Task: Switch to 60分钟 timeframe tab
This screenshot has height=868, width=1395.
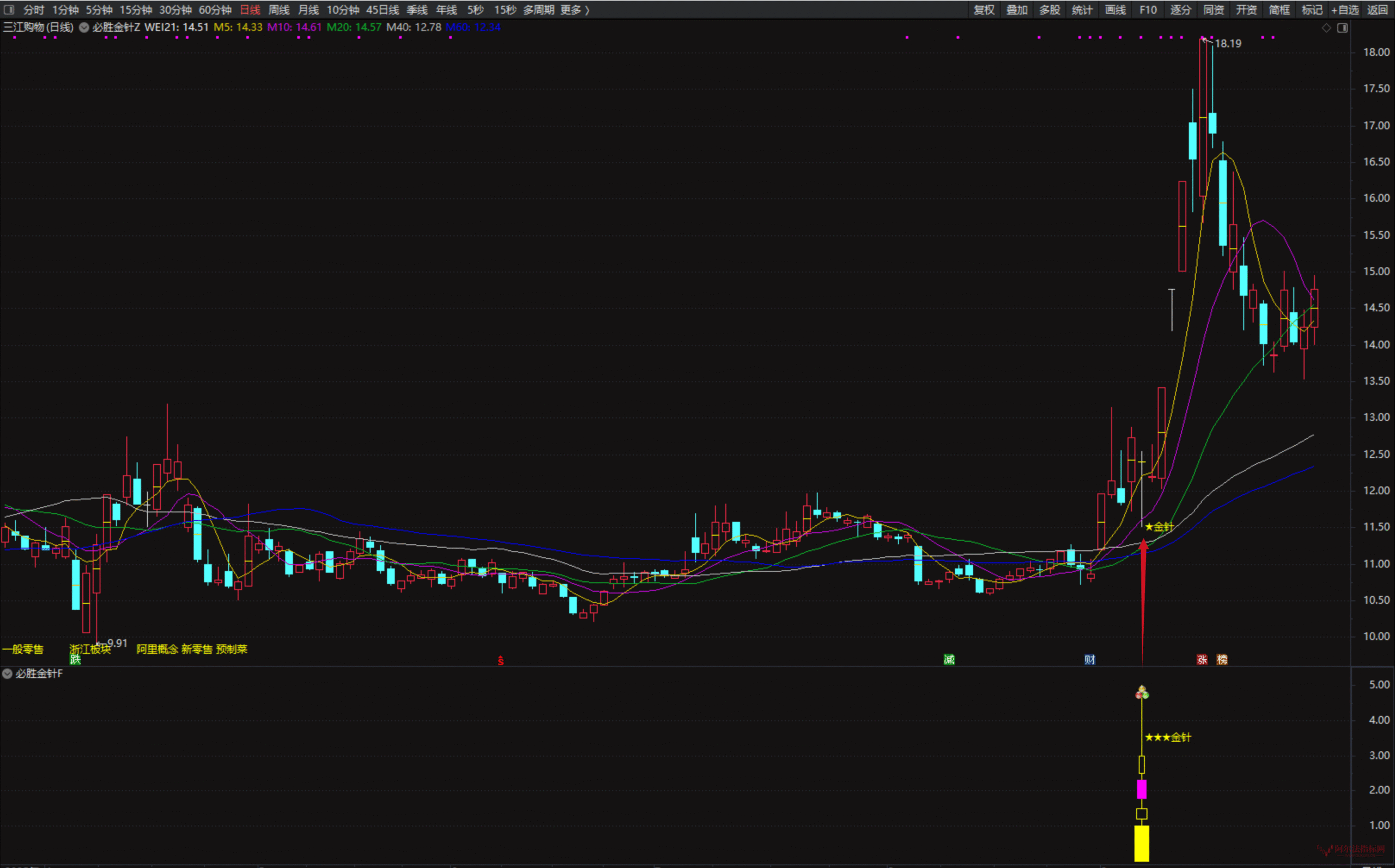Action: (215, 10)
